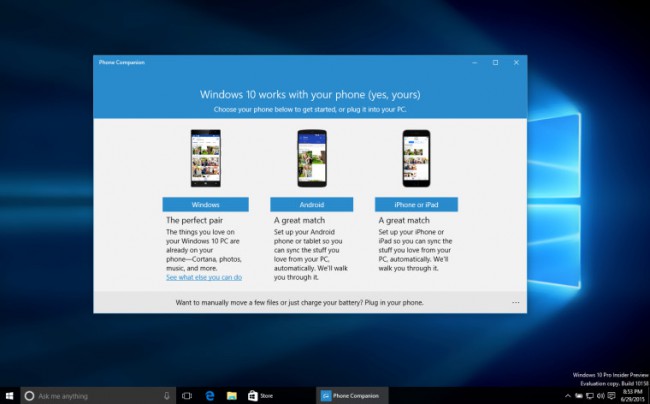Open Task View from the taskbar
The width and height of the screenshot is (650, 404).
[187, 396]
